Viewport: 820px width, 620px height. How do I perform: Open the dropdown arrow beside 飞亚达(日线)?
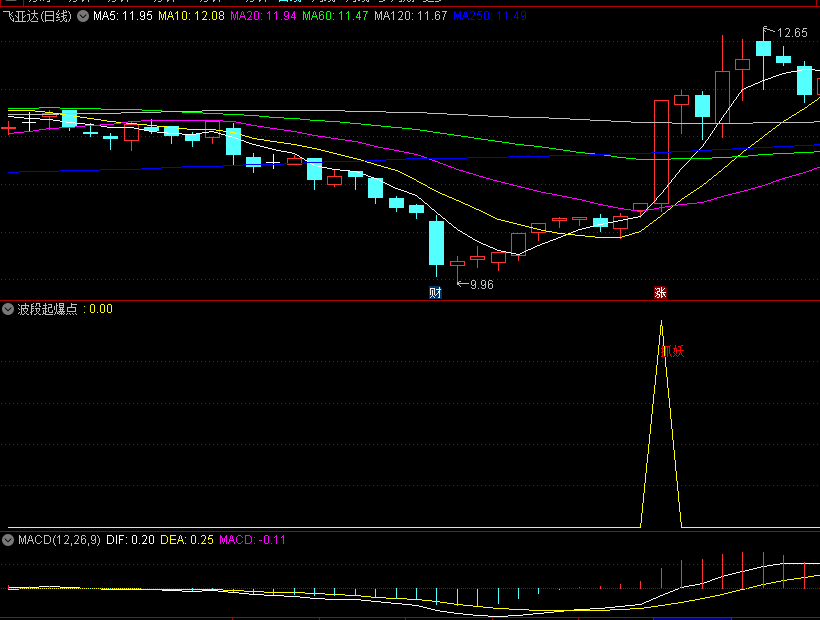[83, 16]
